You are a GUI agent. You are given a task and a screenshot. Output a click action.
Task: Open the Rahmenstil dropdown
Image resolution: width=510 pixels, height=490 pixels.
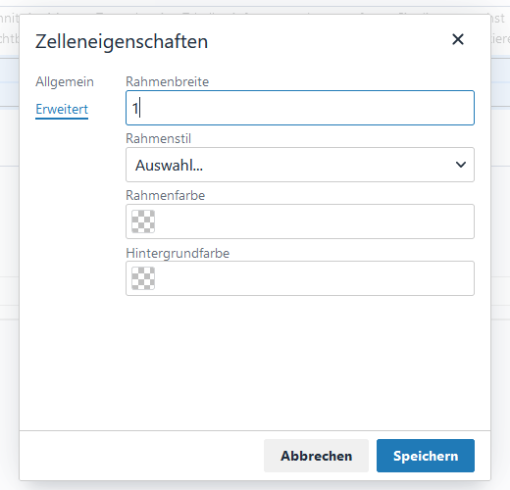click(300, 165)
